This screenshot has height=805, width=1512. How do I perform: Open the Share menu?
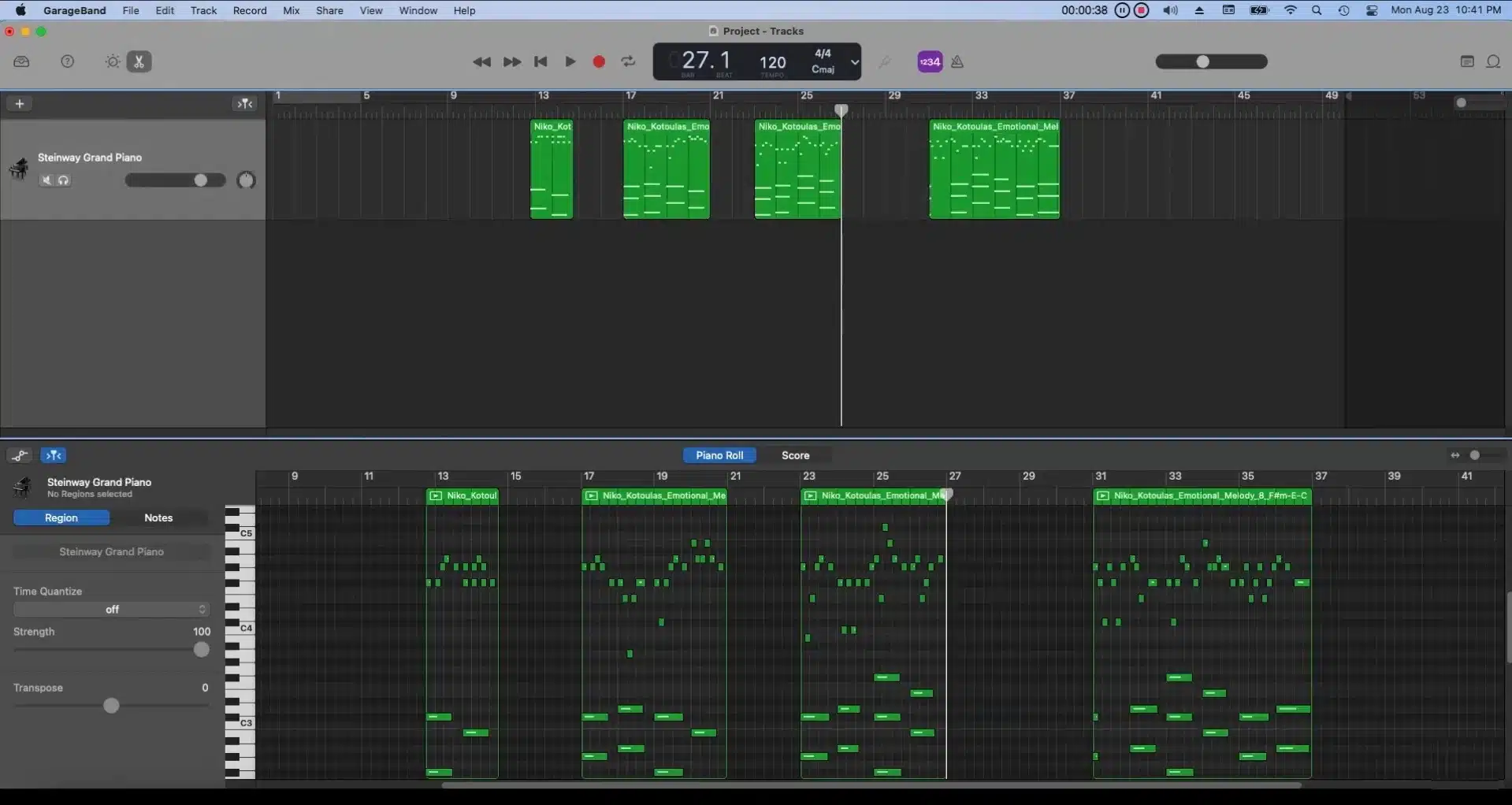(329, 10)
